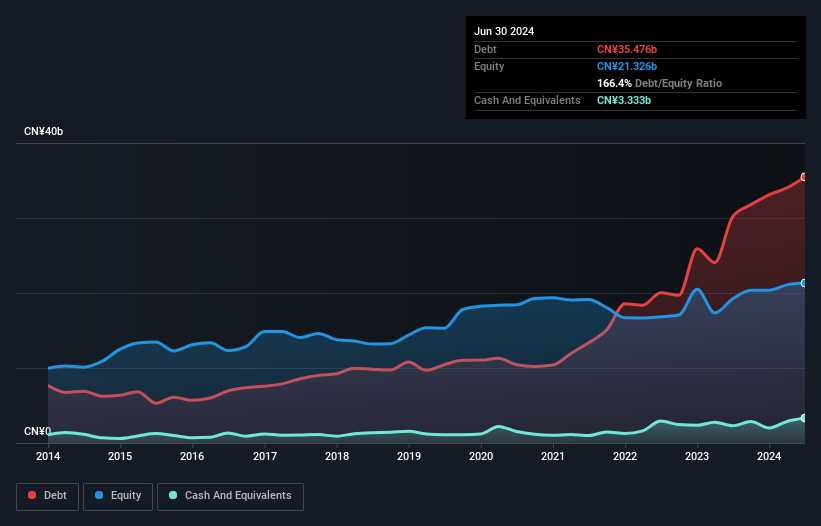Viewport: 821px width, 526px height.
Task: Click the 2020 x-axis label
Action: [x=481, y=456]
